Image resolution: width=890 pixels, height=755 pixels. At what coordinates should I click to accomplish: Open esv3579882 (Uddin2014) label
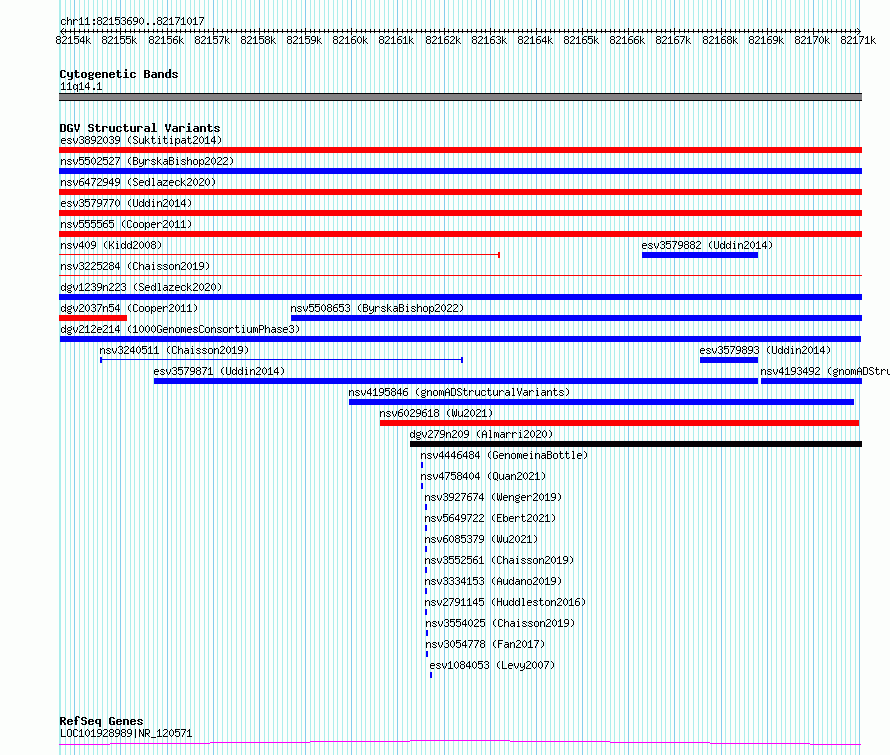[707, 245]
